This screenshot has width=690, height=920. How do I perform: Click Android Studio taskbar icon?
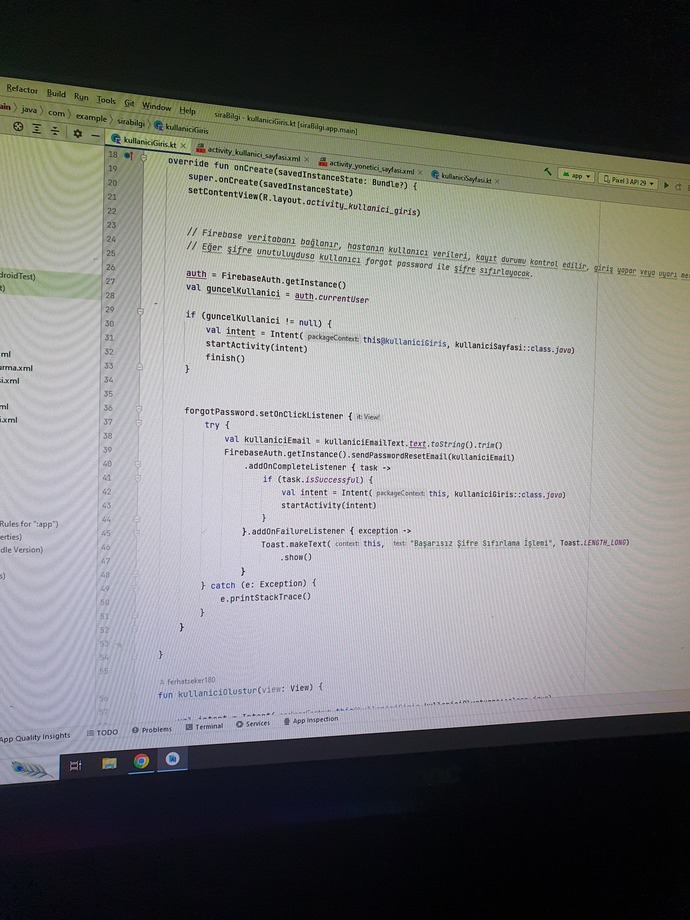pos(172,759)
